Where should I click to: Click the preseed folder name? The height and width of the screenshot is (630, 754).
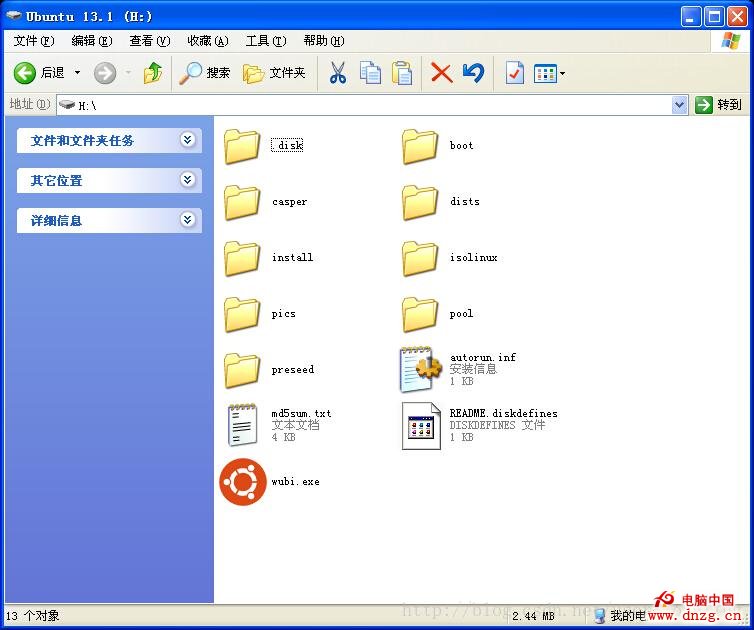point(292,369)
